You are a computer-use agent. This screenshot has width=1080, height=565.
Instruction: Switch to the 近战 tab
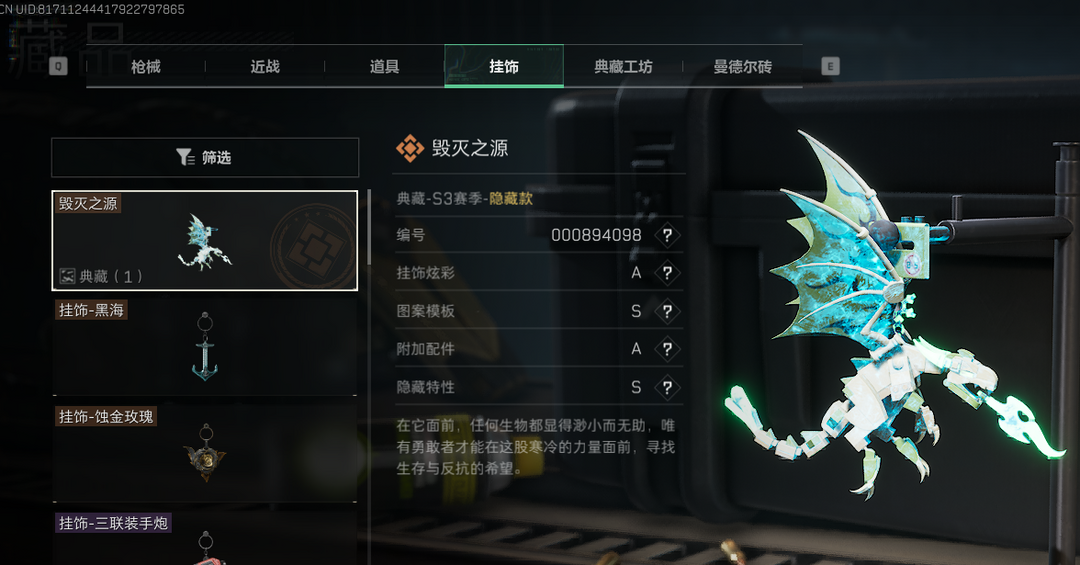click(x=265, y=66)
